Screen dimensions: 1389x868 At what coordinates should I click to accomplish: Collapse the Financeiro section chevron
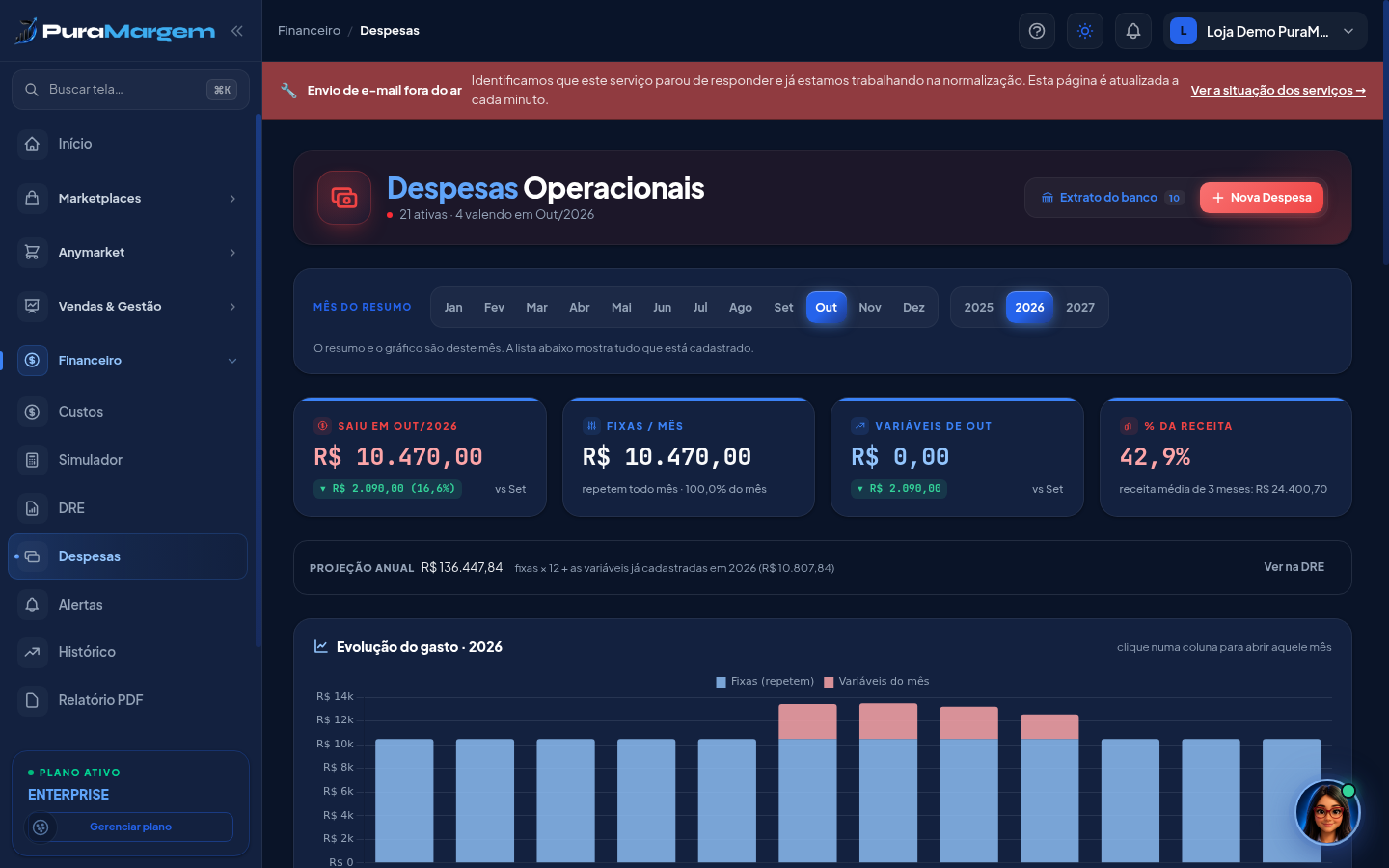point(232,361)
